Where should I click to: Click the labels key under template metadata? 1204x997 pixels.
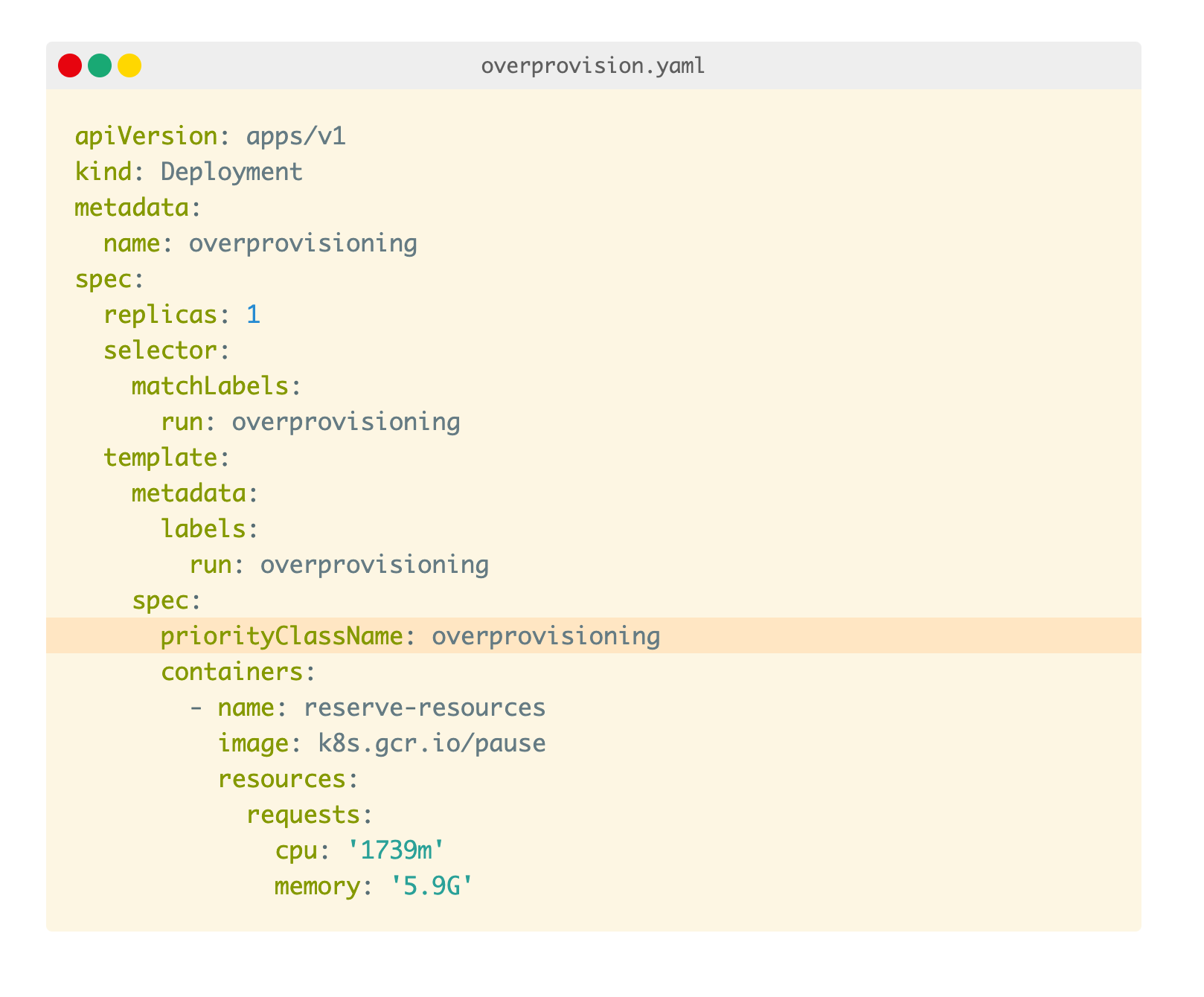[x=203, y=530]
